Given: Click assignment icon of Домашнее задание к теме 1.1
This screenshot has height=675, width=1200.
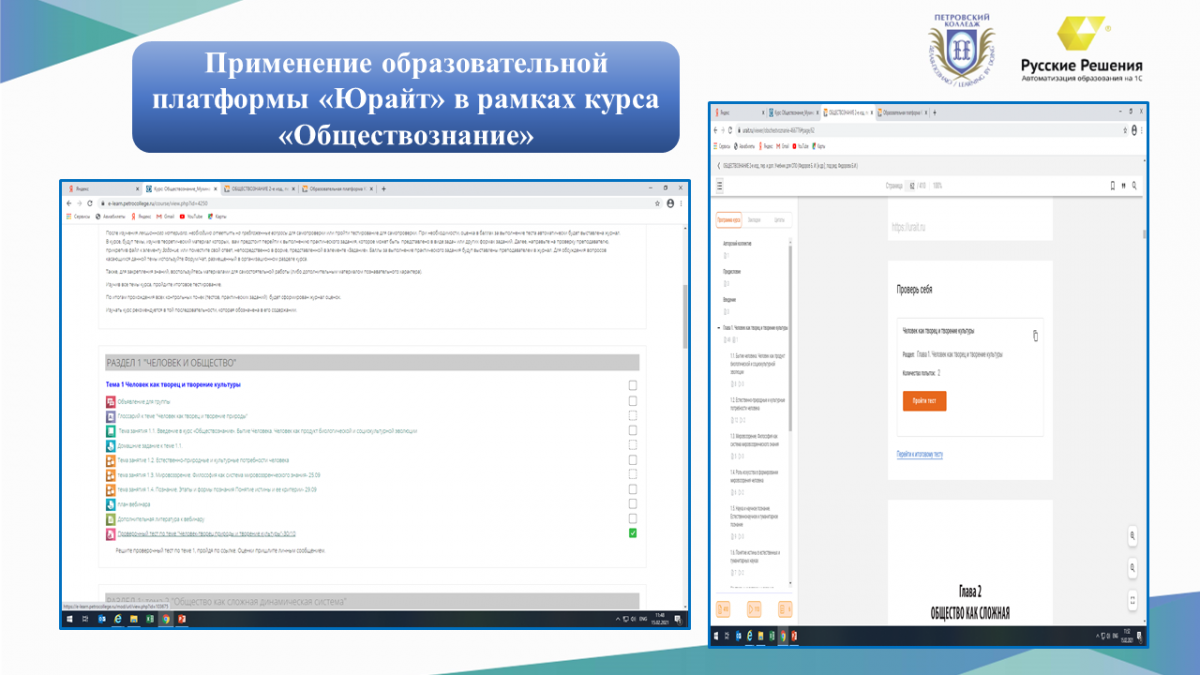Looking at the screenshot, I should pos(111,445).
